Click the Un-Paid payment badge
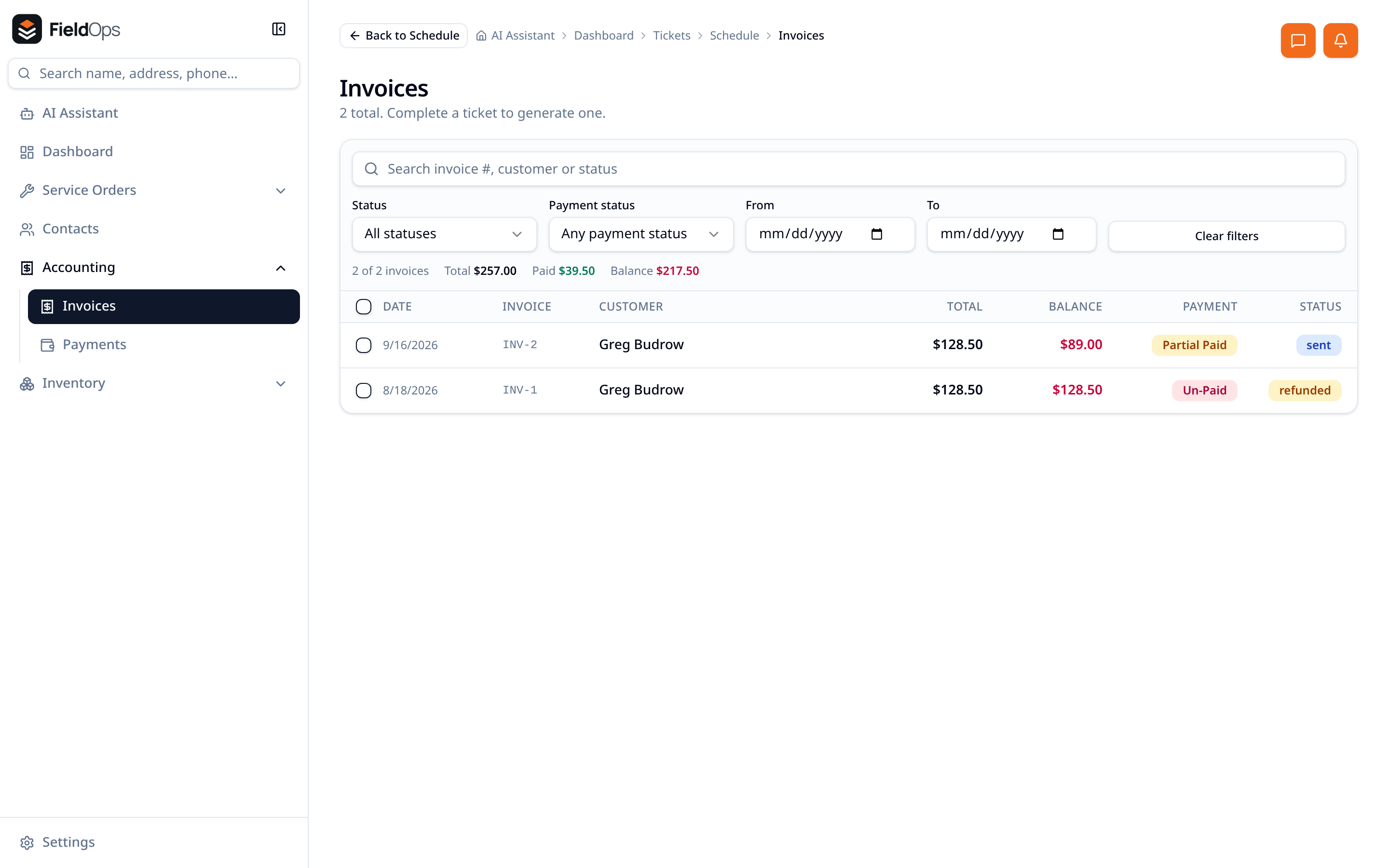Viewport: 1389px width, 868px height. [x=1204, y=391]
